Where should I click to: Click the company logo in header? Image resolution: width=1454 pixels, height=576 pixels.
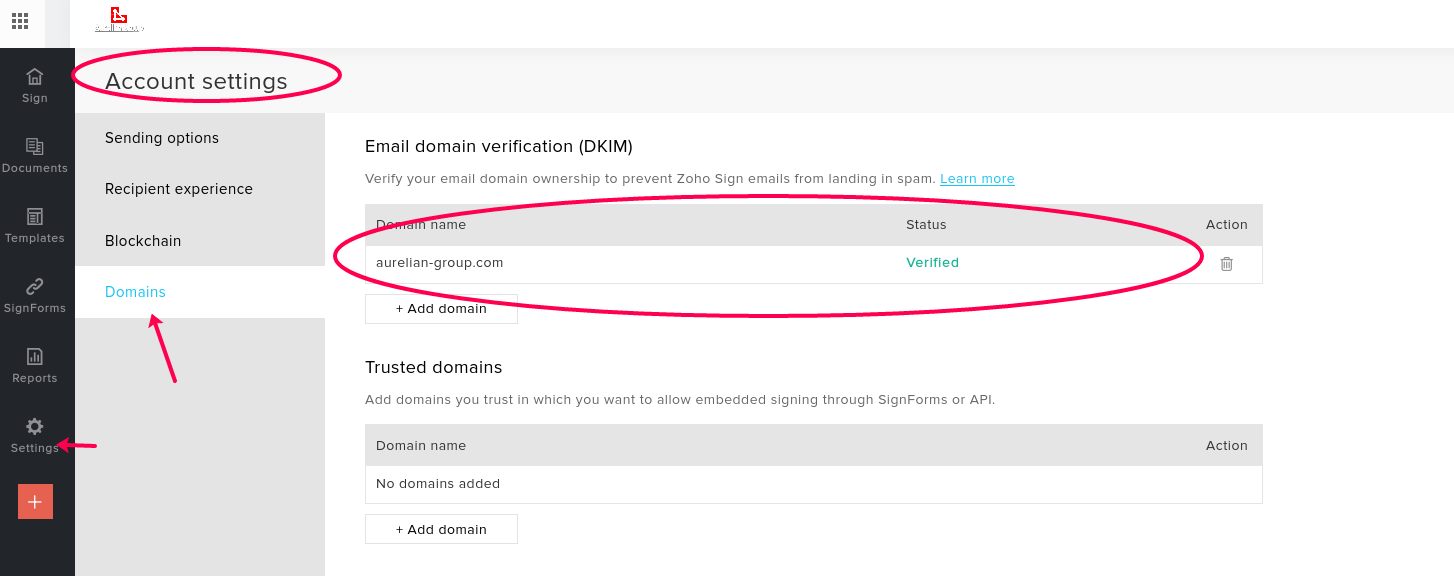119,19
